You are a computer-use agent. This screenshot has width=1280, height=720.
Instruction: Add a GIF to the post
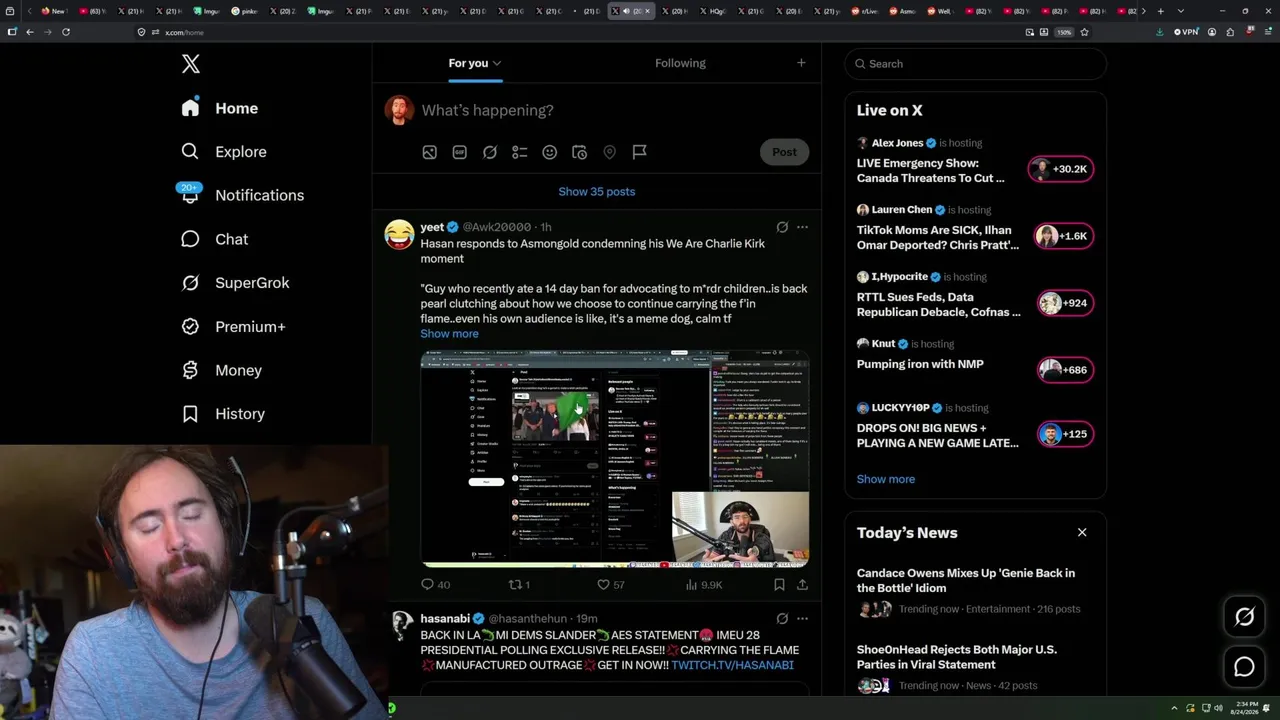point(459,152)
